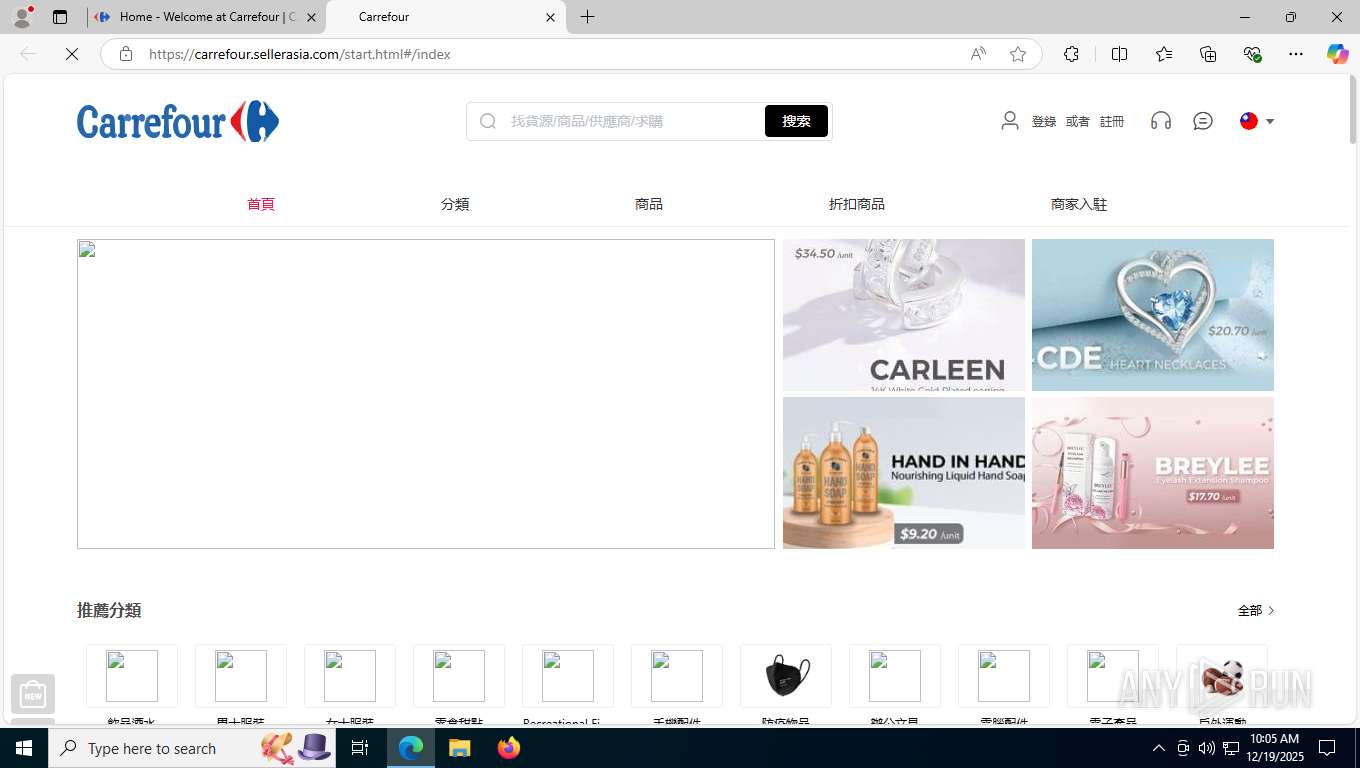Click the taskbar search box
Viewport: 1360px width, 768px height.
193,748
